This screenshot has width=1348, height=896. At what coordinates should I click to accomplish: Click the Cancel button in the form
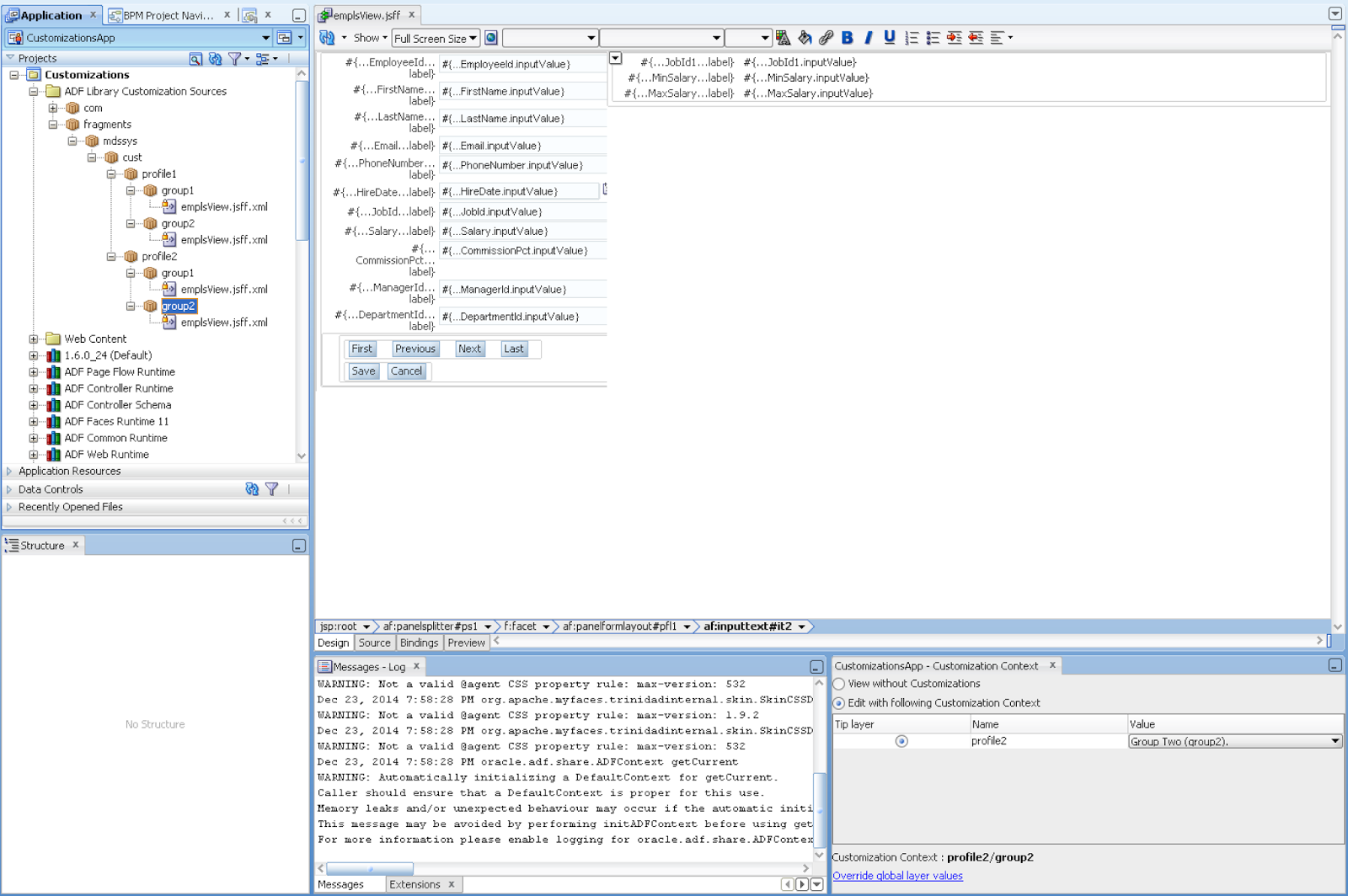coord(406,371)
